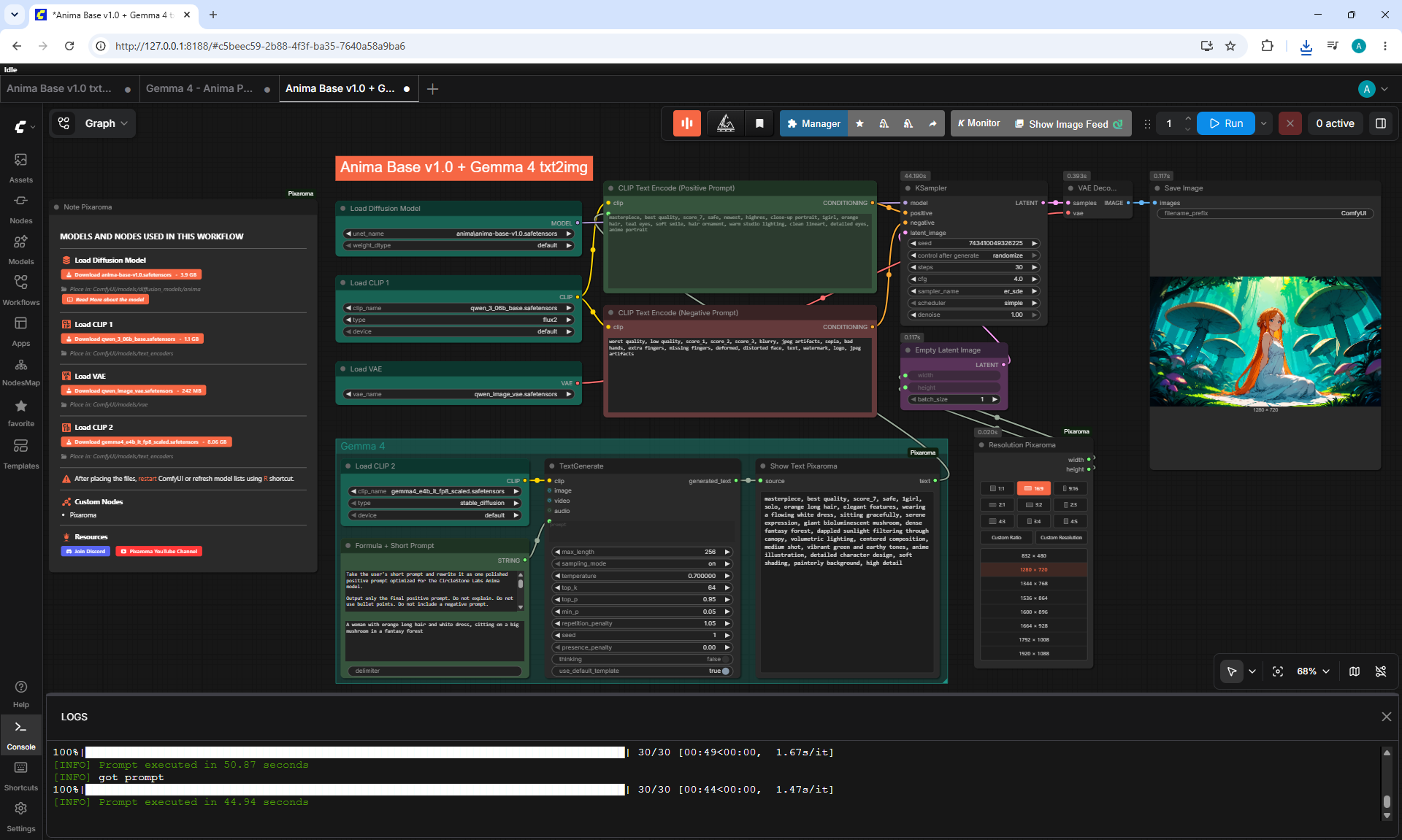Open the zoom level 68% dropdown
The width and height of the screenshot is (1402, 840).
pyautogui.click(x=1313, y=671)
